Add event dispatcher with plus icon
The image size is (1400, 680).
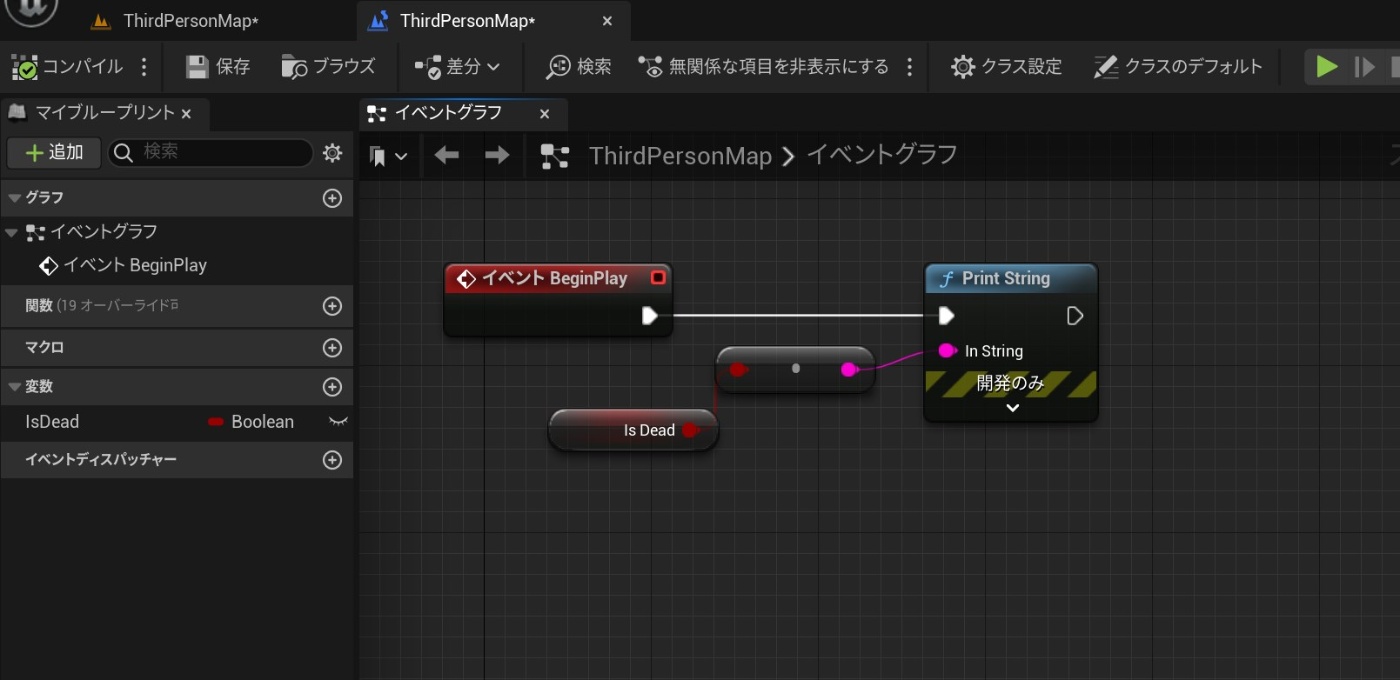click(x=333, y=460)
